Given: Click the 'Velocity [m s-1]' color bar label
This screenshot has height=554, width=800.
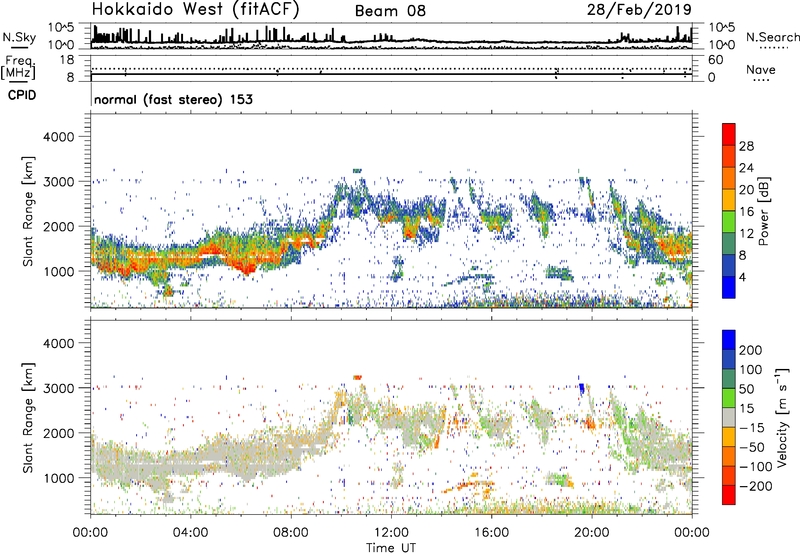Looking at the screenshot, I should [x=782, y=417].
